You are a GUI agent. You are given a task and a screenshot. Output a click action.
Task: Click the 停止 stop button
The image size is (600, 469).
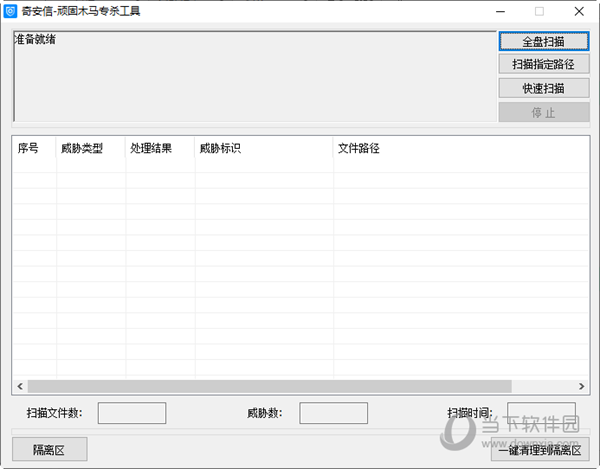(x=543, y=112)
